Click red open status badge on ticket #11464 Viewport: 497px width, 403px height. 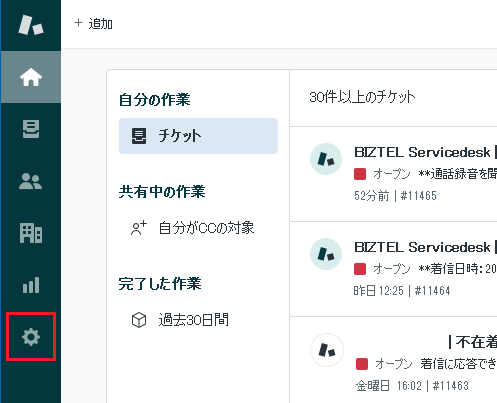pyautogui.click(x=360, y=269)
